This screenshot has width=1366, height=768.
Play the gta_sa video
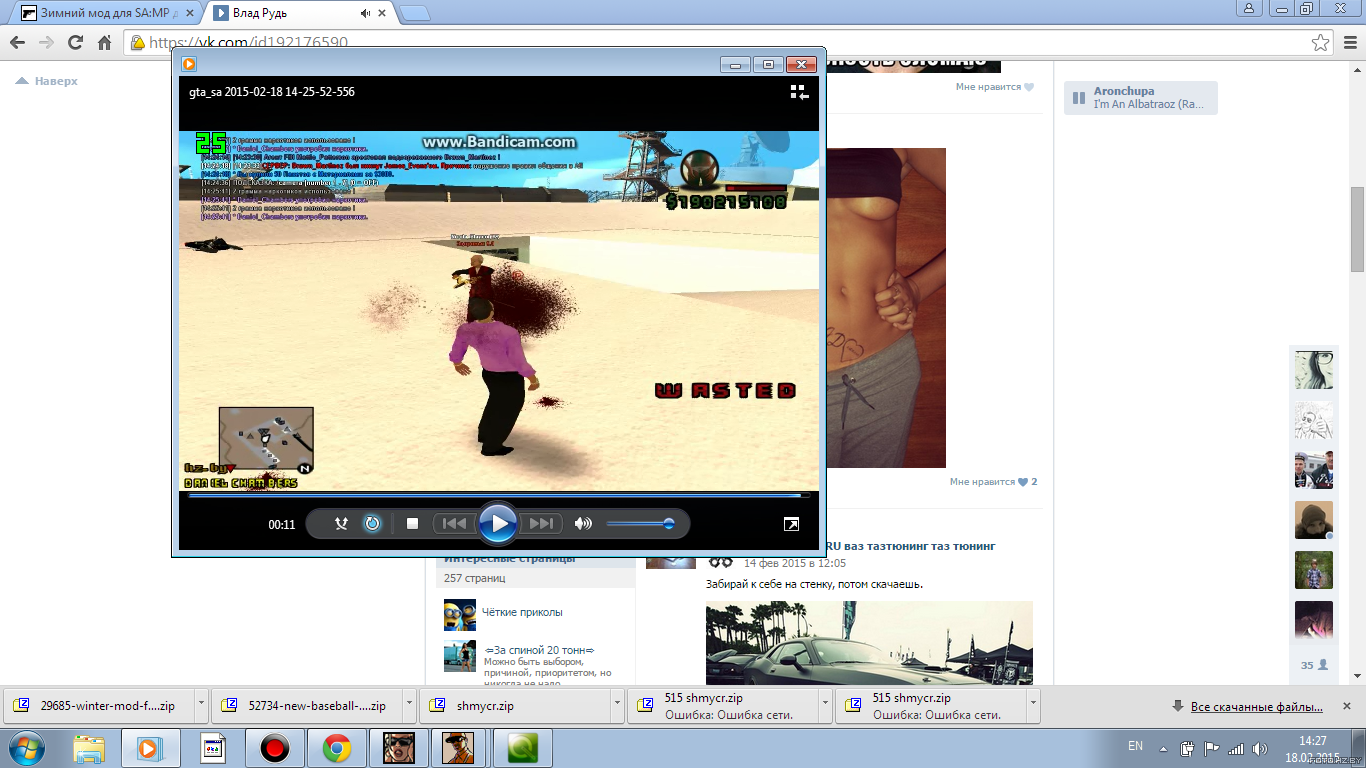tap(497, 523)
